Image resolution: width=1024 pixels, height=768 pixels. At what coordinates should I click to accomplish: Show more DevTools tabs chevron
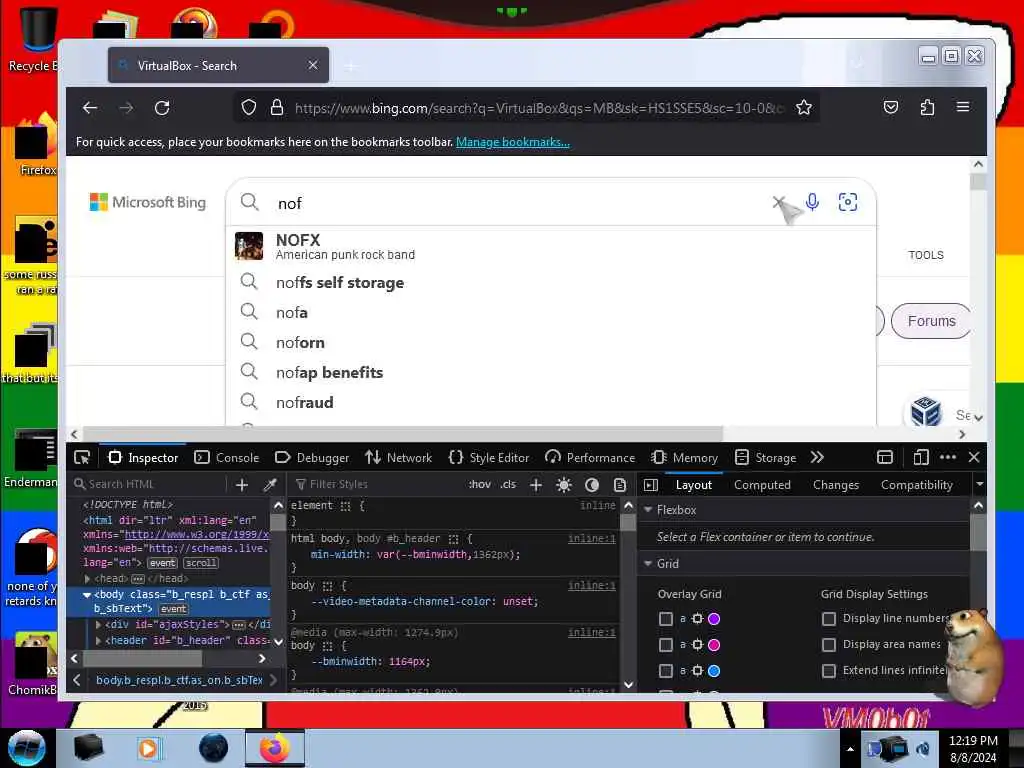817,457
